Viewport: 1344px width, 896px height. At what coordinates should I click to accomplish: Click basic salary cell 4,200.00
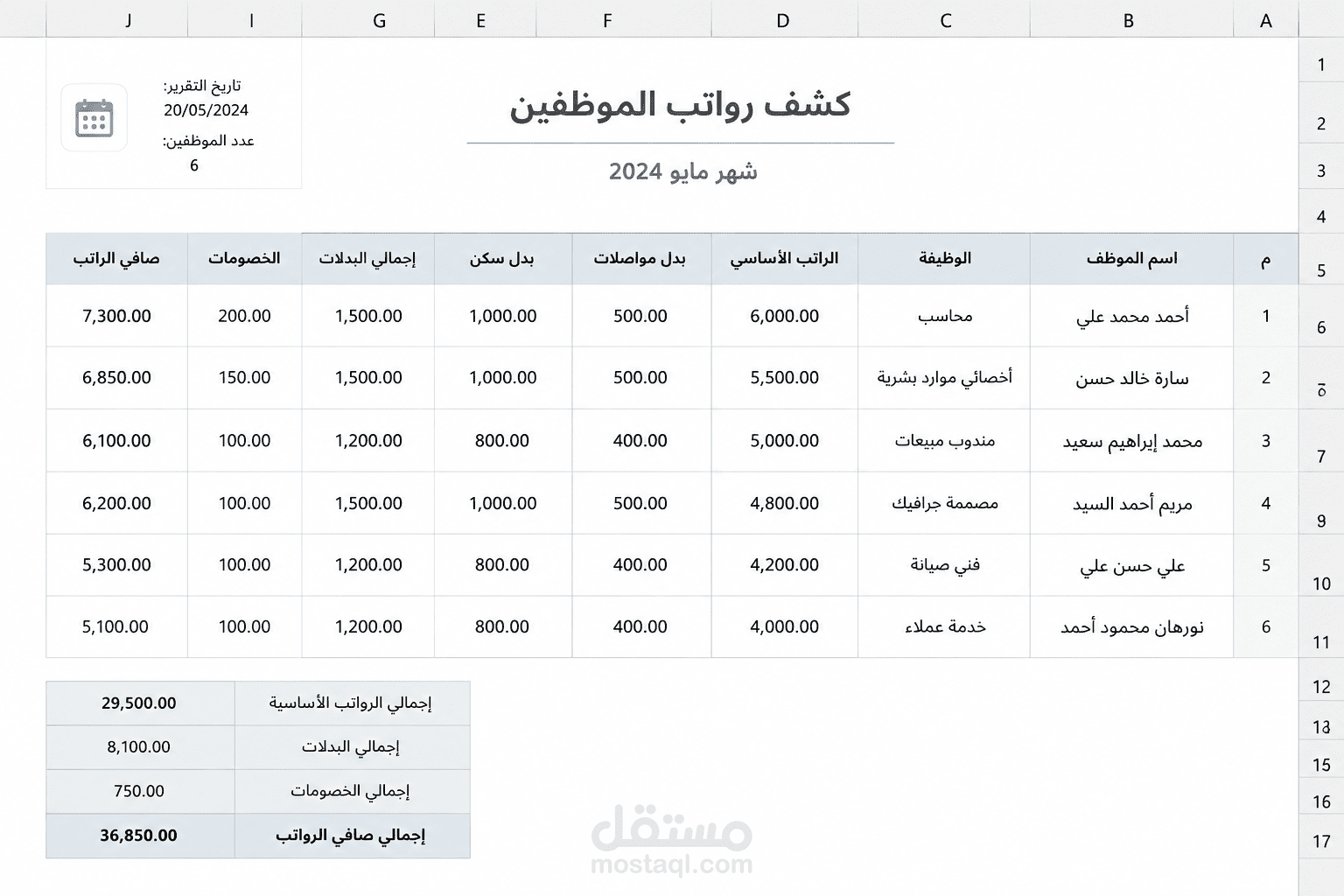pos(785,564)
